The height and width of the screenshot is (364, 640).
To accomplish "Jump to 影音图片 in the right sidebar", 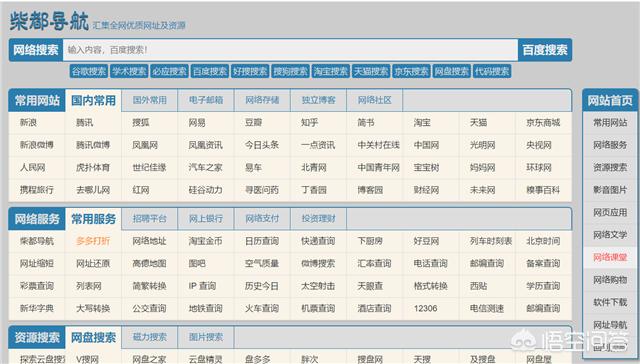I will click(x=610, y=190).
